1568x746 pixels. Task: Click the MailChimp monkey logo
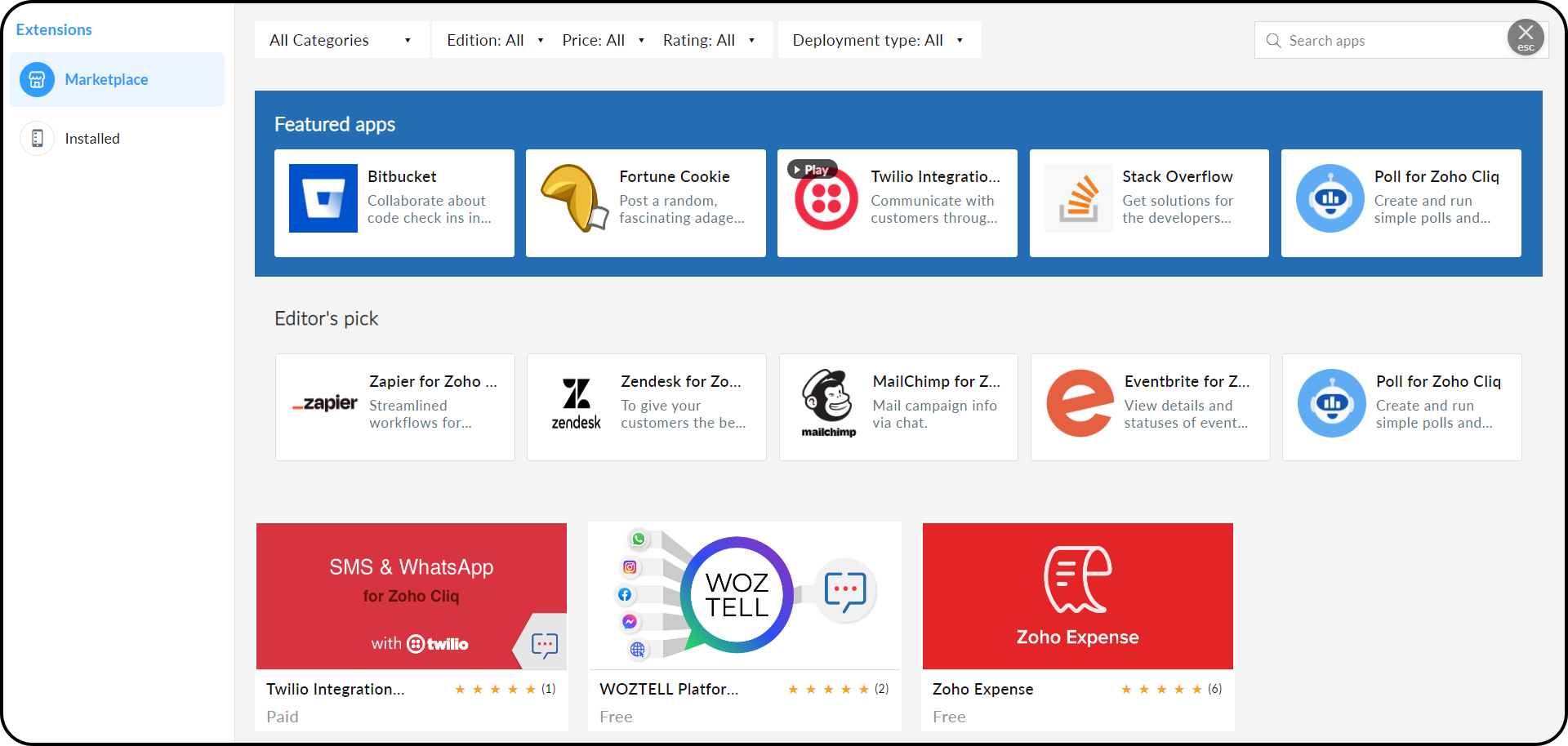(x=828, y=403)
